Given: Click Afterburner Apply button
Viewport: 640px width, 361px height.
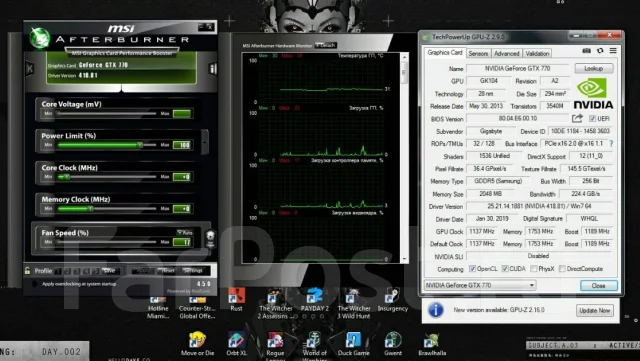Looking at the screenshot, I should point(142,271).
